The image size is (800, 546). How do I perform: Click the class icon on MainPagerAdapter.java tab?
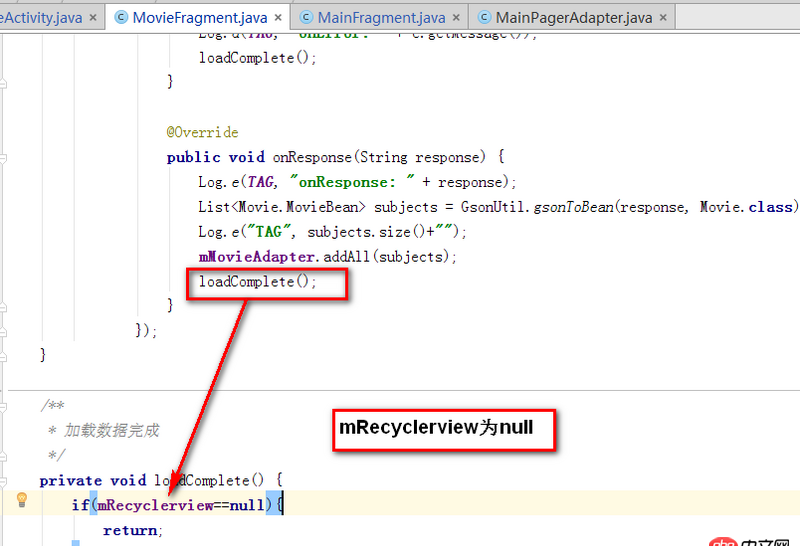484,18
